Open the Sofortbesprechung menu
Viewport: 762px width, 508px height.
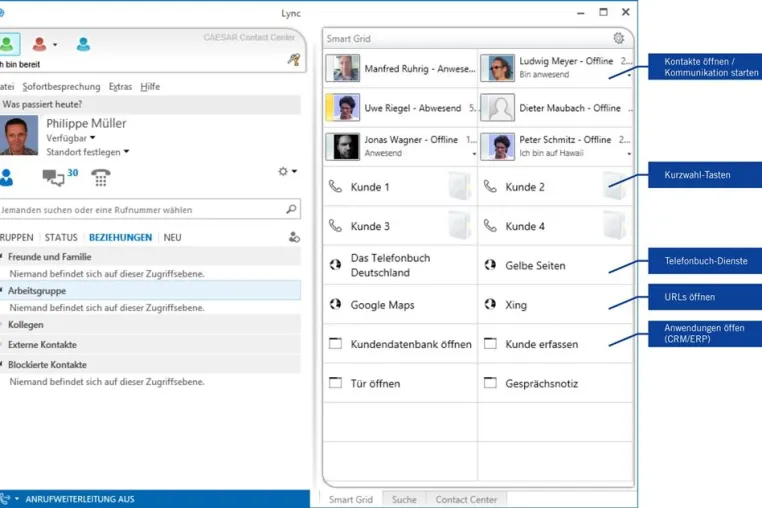61,87
